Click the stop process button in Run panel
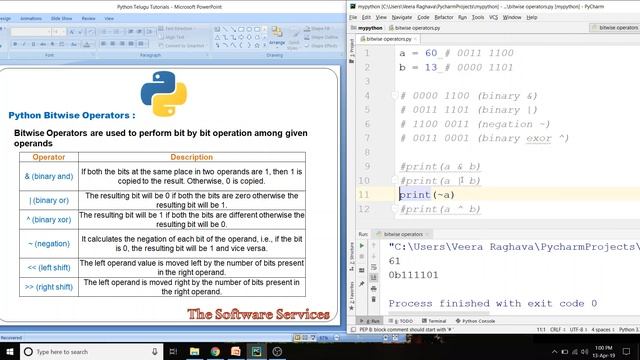 (362, 256)
